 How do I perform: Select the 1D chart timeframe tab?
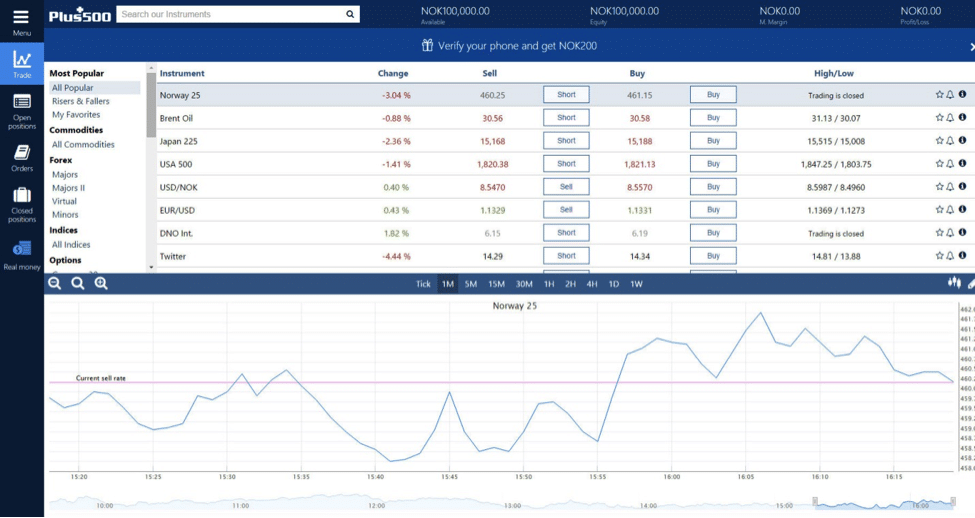[x=614, y=284]
